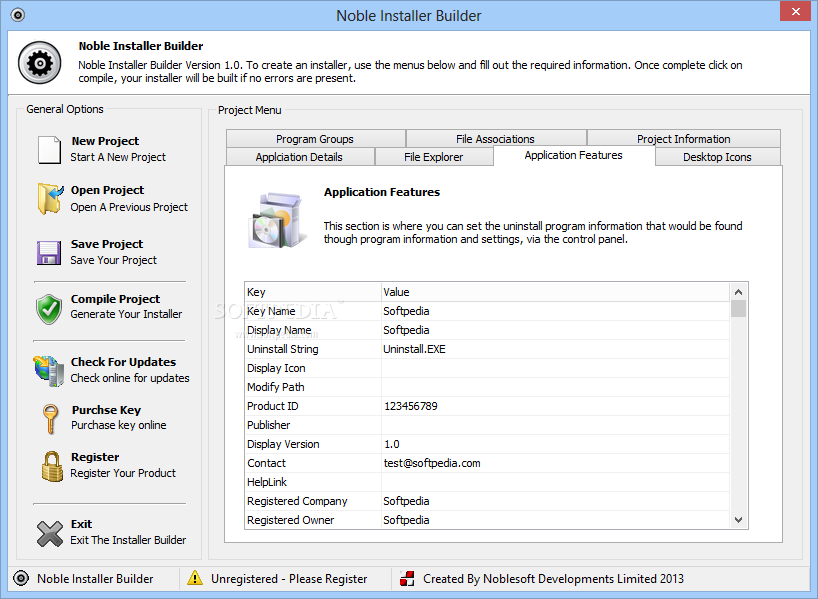Screen dimensions: 818x599
Task: Click the Purchase Key golden key icon
Action: pyautogui.click(x=50, y=418)
